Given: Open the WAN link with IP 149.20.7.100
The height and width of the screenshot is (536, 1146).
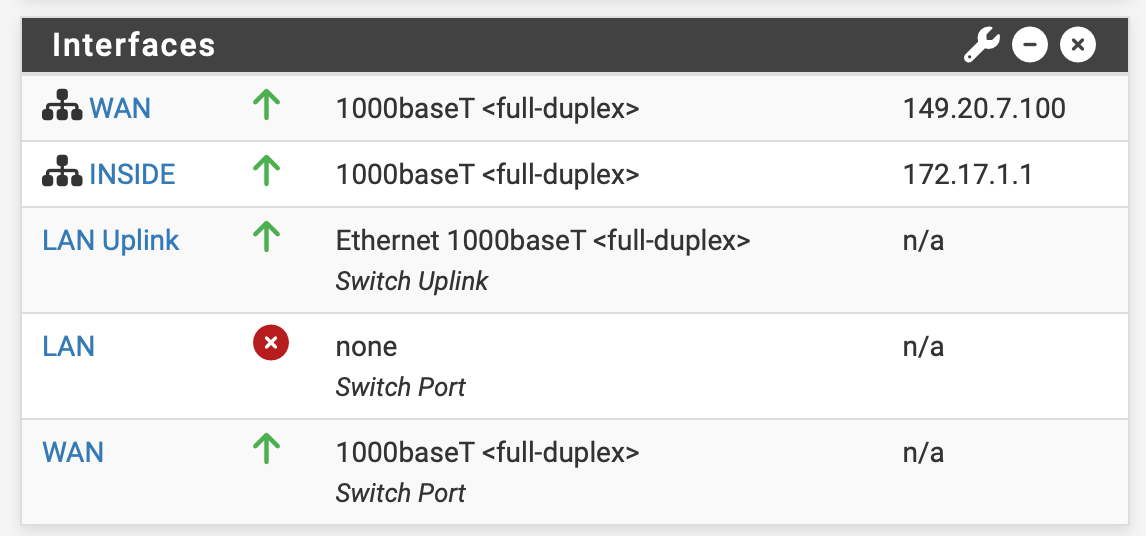Looking at the screenshot, I should click(120, 108).
